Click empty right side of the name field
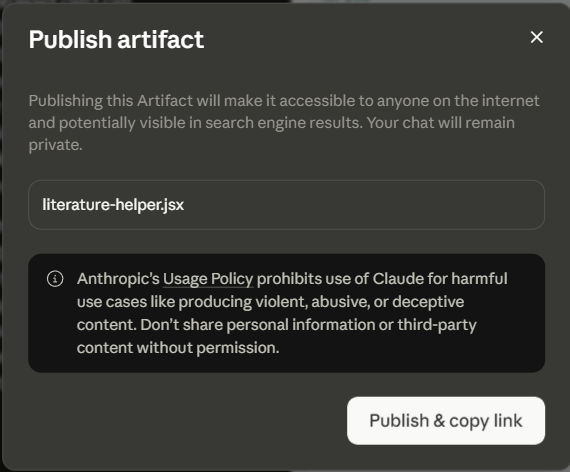 tap(364, 205)
